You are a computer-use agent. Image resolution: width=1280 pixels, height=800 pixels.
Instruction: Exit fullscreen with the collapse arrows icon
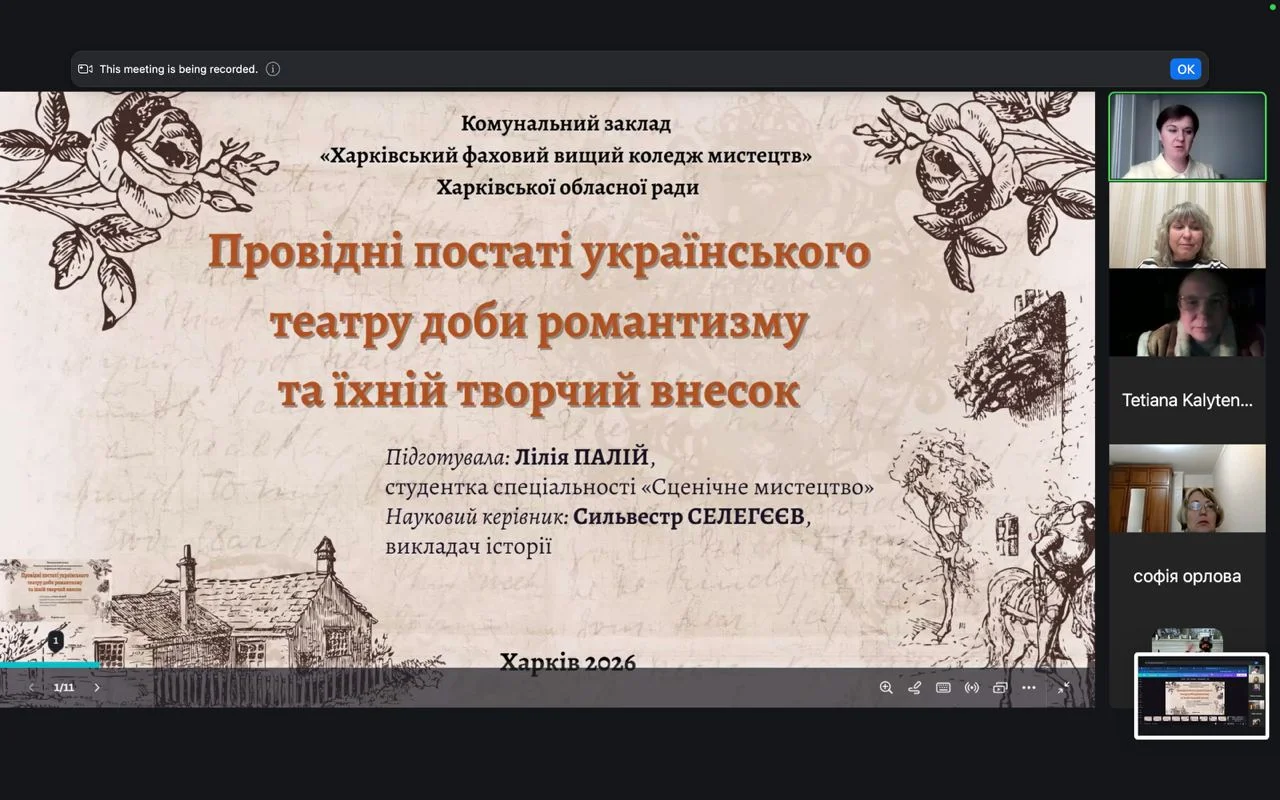pyautogui.click(x=1063, y=688)
